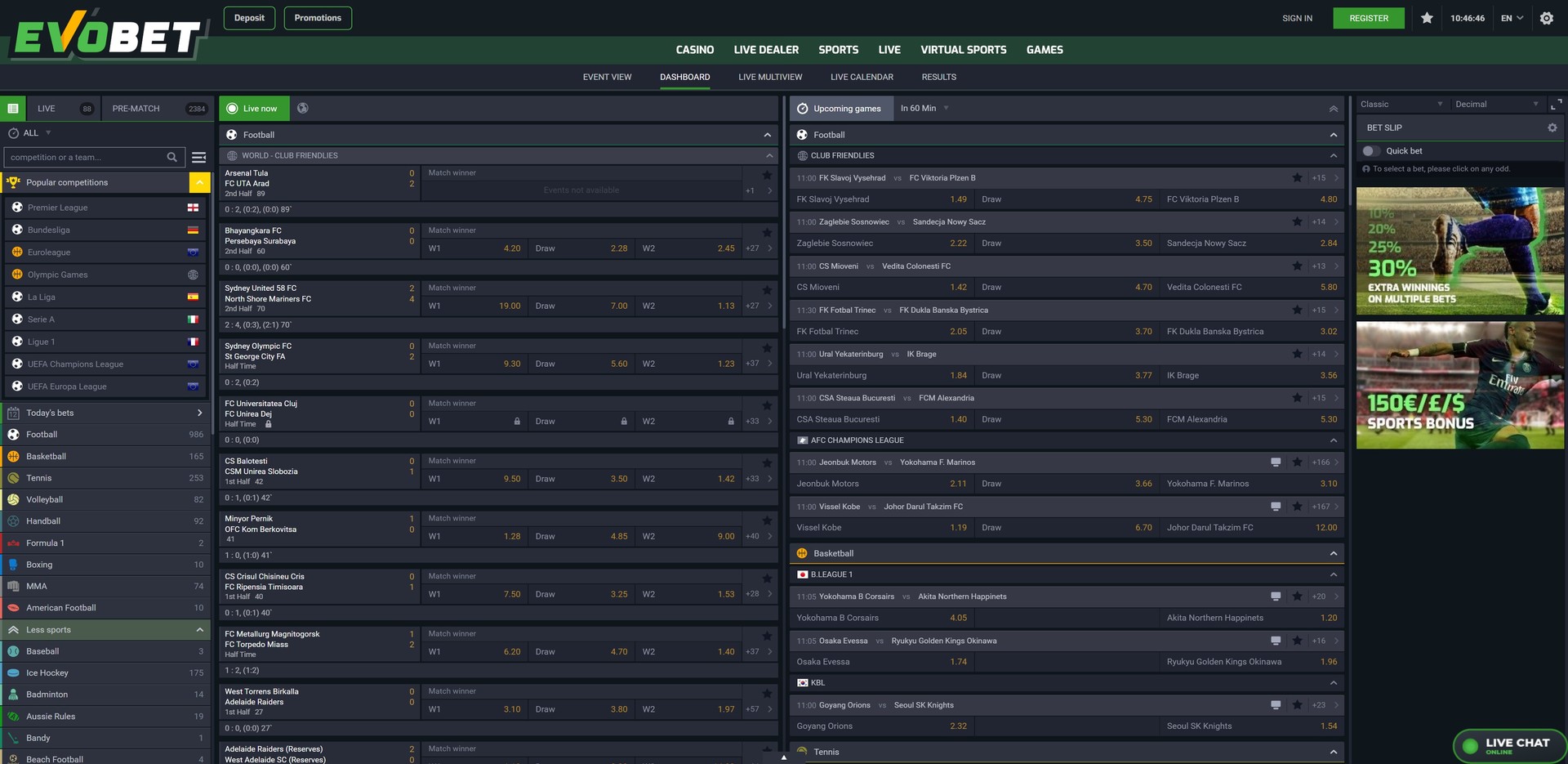The image size is (1568, 764).
Task: Open the CASINO menu
Action: point(695,50)
